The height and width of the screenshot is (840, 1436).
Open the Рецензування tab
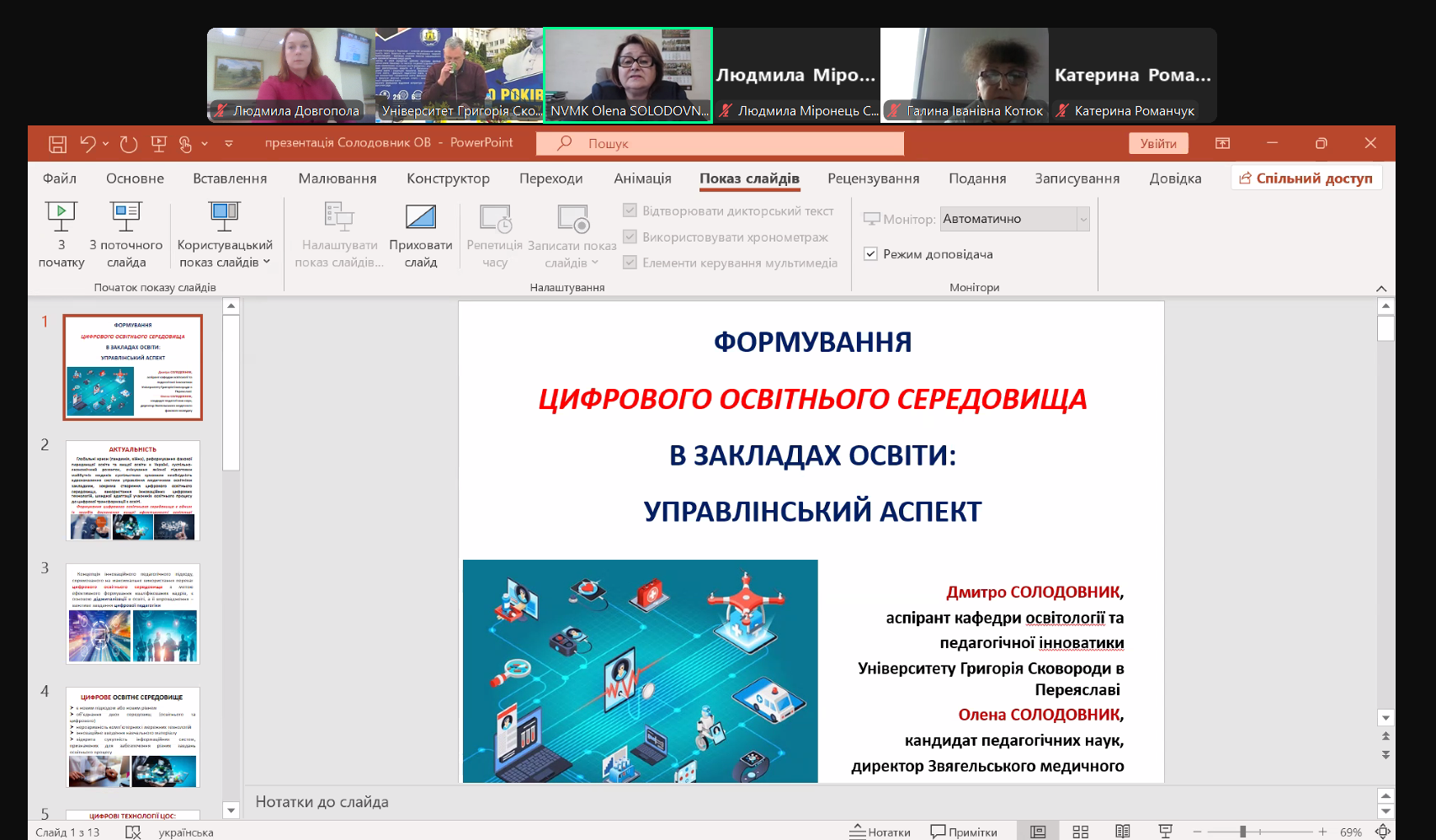pos(873,178)
